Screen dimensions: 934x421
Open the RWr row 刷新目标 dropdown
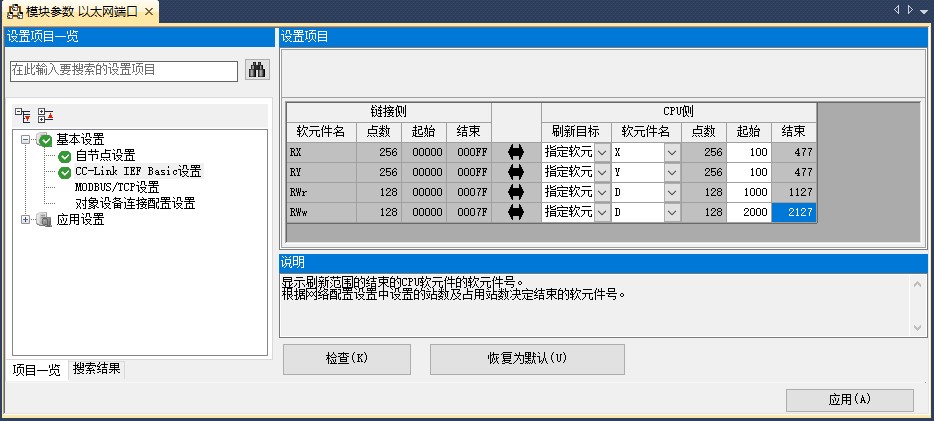[x=602, y=192]
